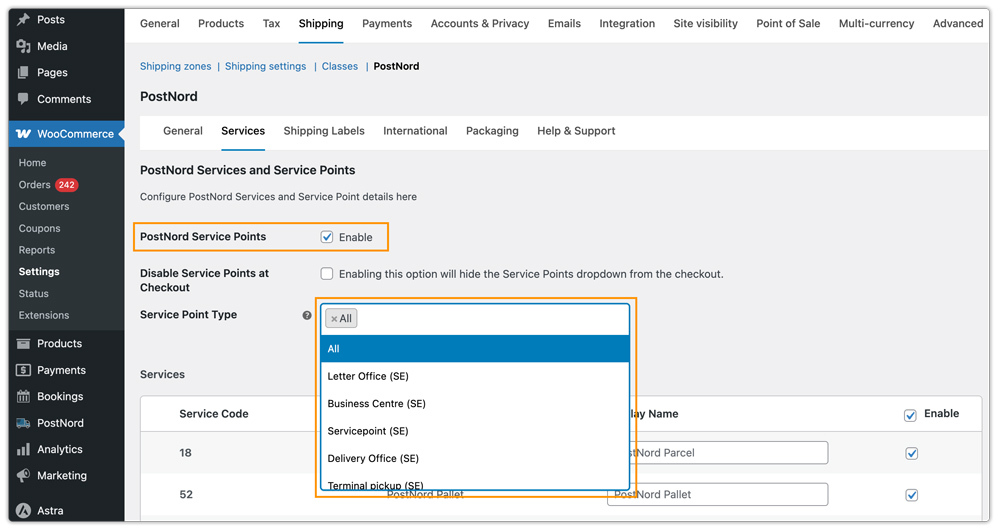Switch to International sub-tab
This screenshot has width=1000, height=532.
(x=415, y=131)
